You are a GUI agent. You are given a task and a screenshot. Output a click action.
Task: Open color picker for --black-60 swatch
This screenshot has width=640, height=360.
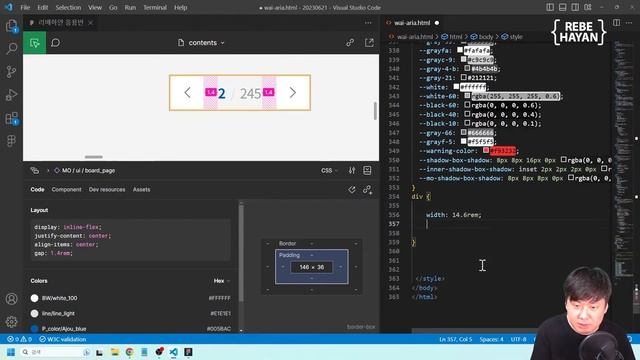point(467,105)
